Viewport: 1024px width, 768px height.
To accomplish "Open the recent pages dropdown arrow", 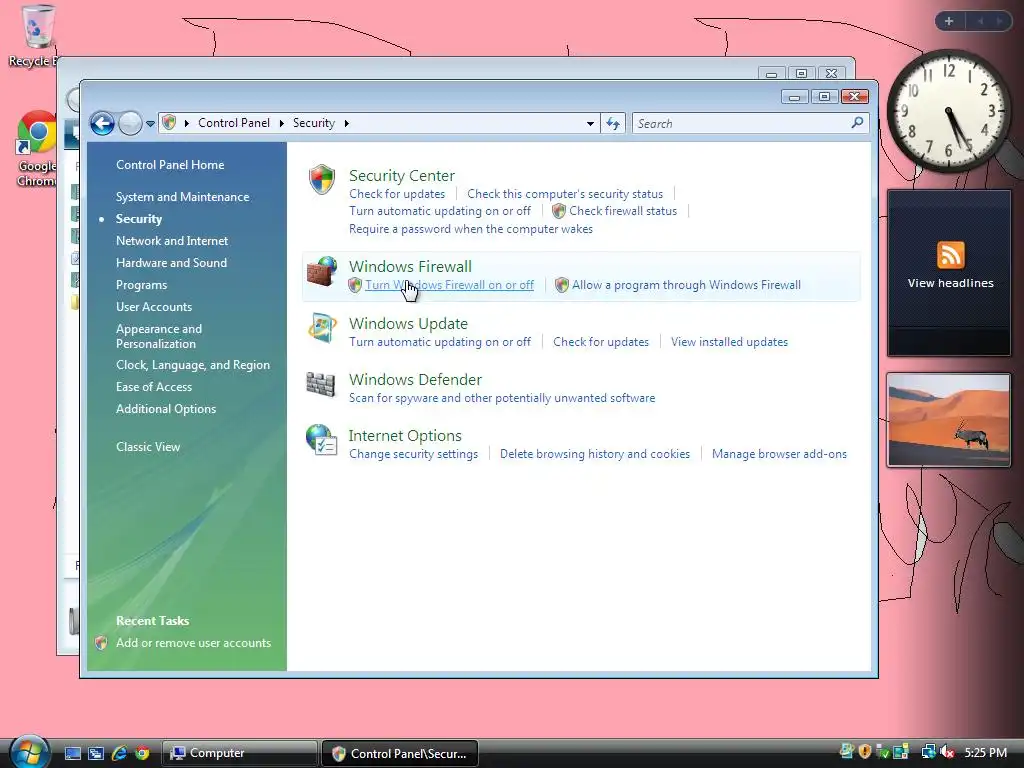I will (150, 123).
